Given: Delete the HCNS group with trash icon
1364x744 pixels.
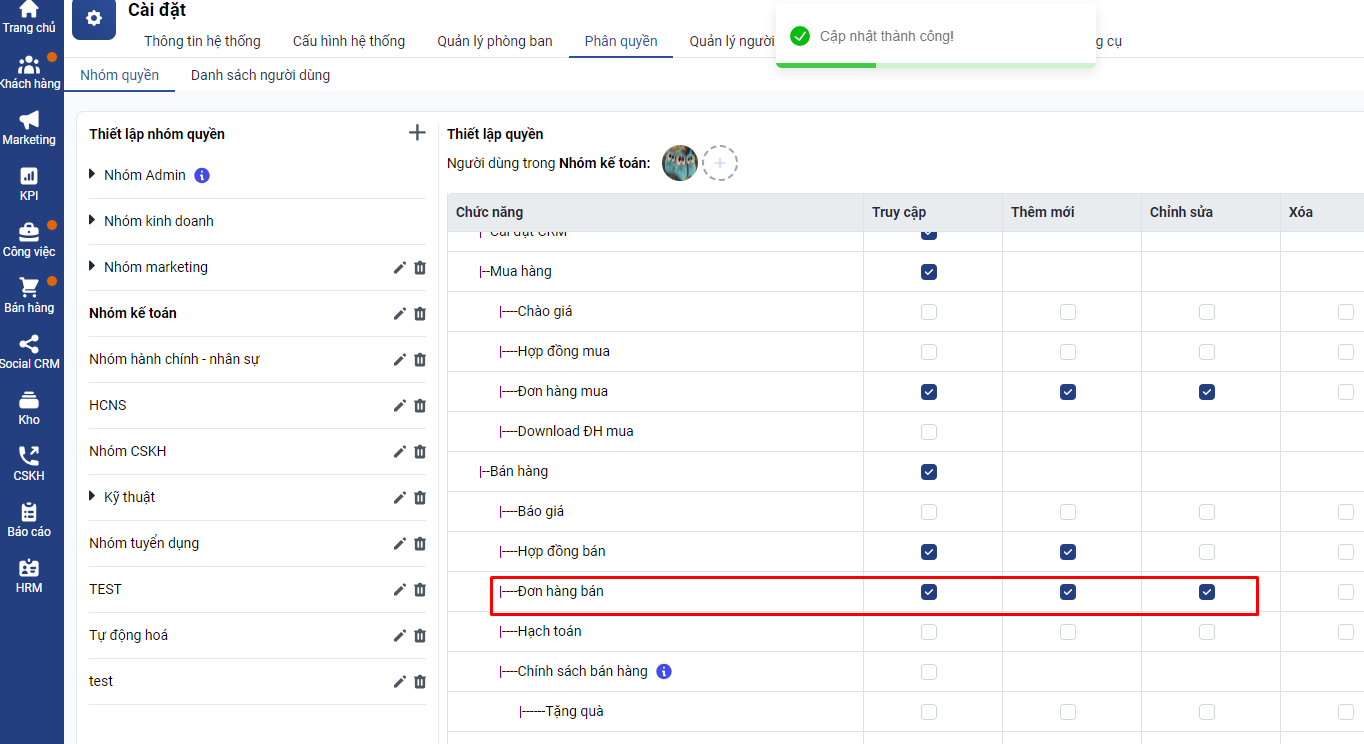Looking at the screenshot, I should pos(420,405).
